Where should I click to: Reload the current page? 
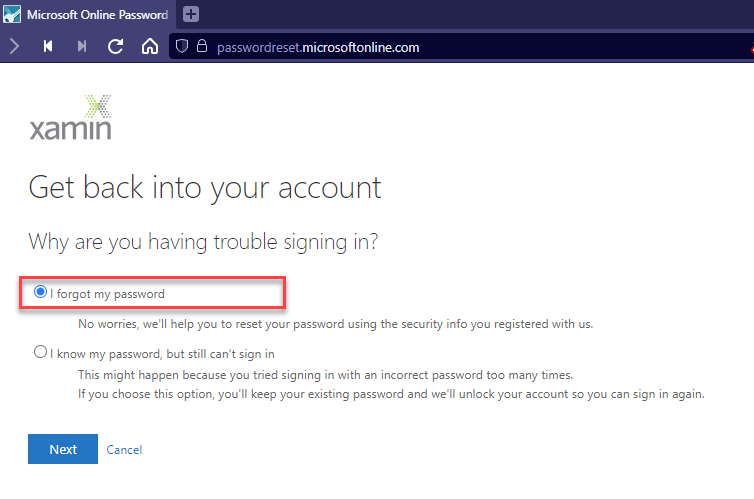pyautogui.click(x=115, y=47)
